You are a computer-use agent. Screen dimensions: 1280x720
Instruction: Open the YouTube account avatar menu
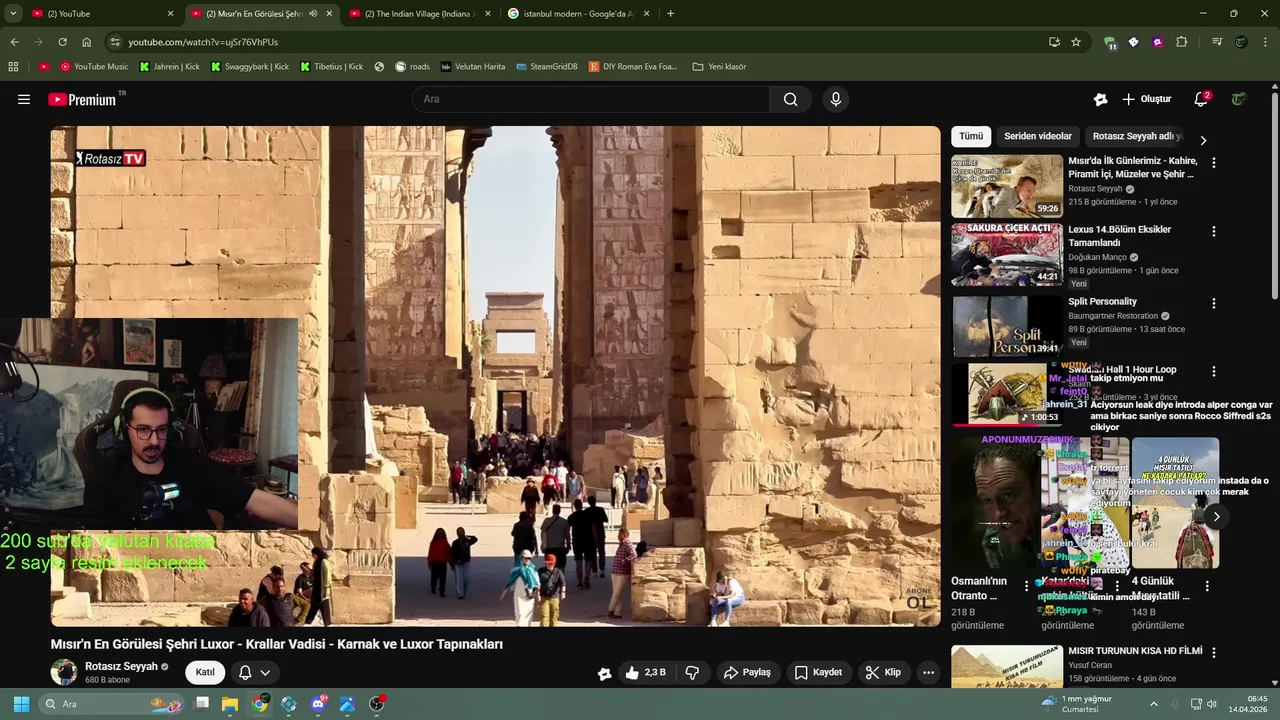(x=1239, y=99)
